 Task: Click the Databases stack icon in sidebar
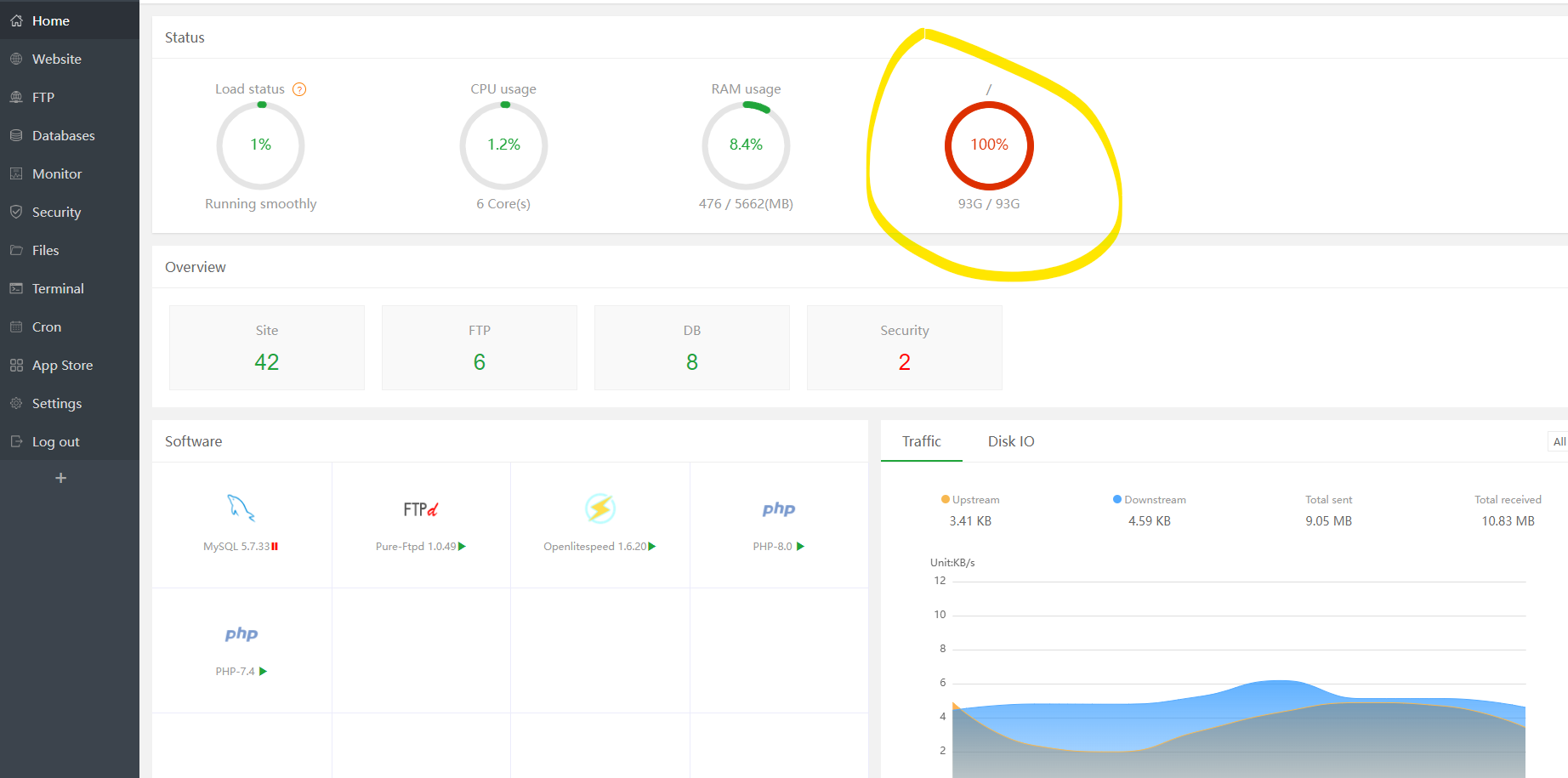point(16,135)
